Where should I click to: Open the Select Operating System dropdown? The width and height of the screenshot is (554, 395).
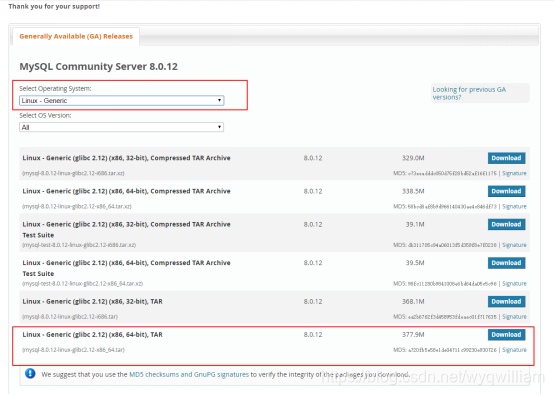pos(122,101)
